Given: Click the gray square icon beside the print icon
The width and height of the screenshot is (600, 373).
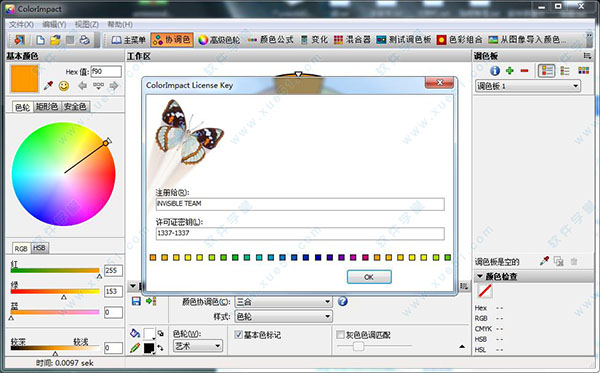Looking at the screenshot, I should pos(70,40).
